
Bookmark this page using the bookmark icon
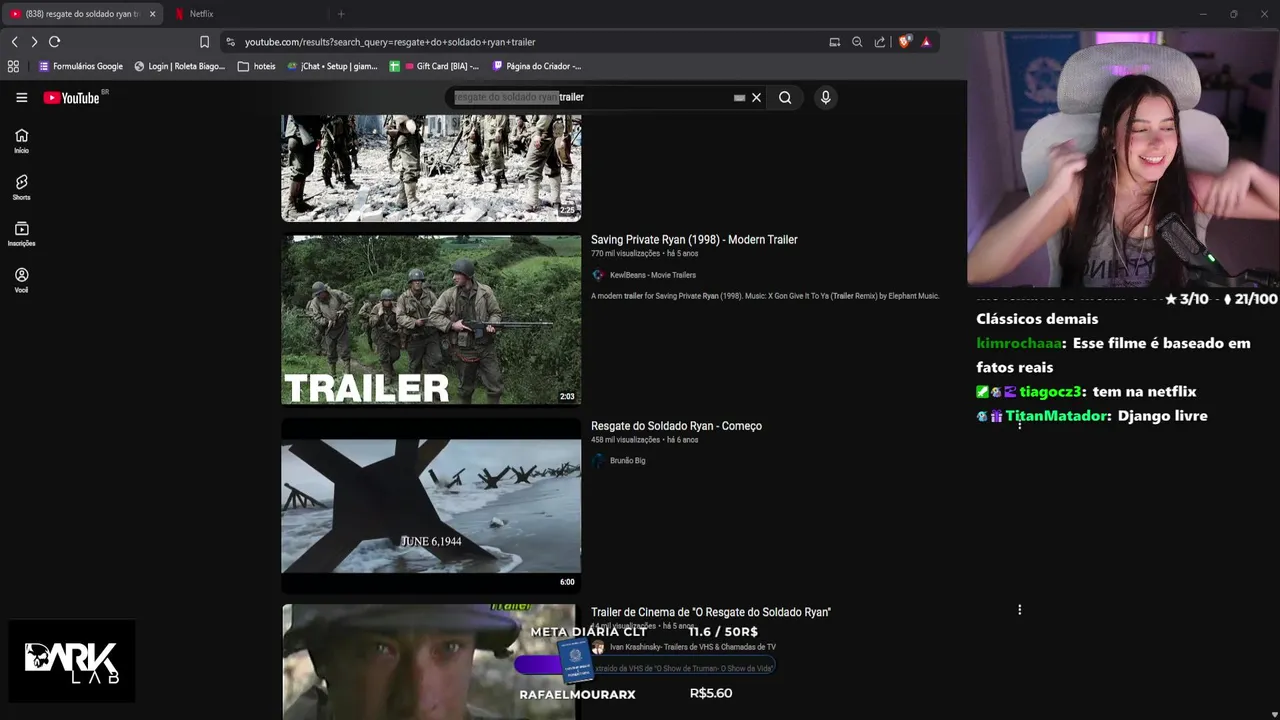[204, 42]
